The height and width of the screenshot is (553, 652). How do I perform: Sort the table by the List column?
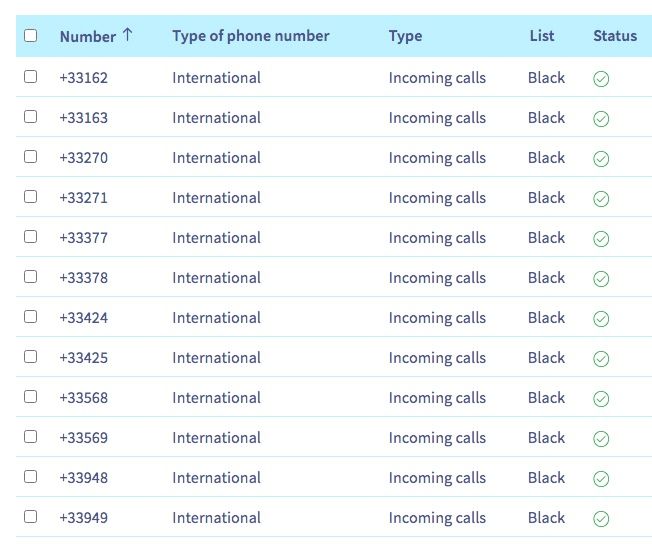pos(542,36)
